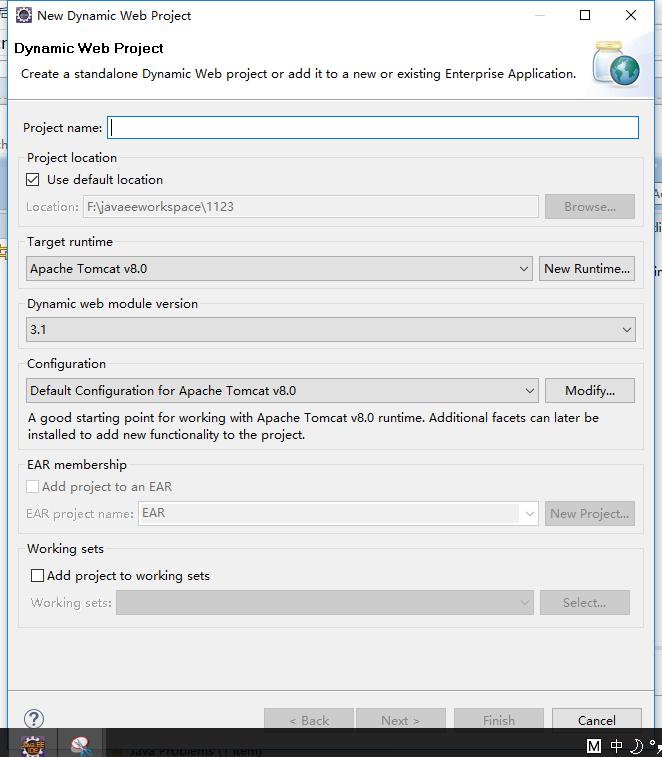Open the help question mark icon

point(34,719)
